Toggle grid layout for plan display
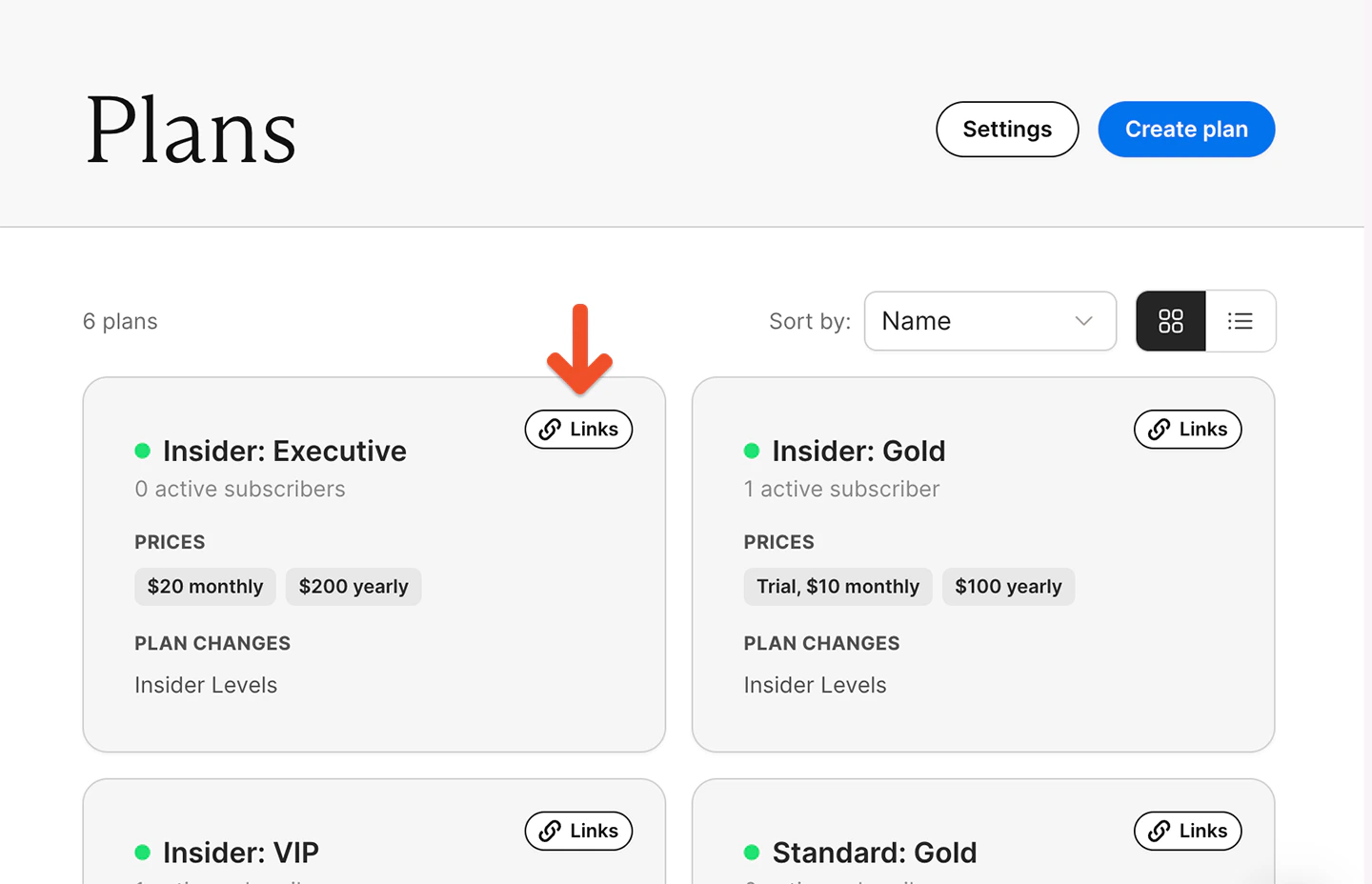Viewport: 1372px width, 884px height. pyautogui.click(x=1171, y=321)
